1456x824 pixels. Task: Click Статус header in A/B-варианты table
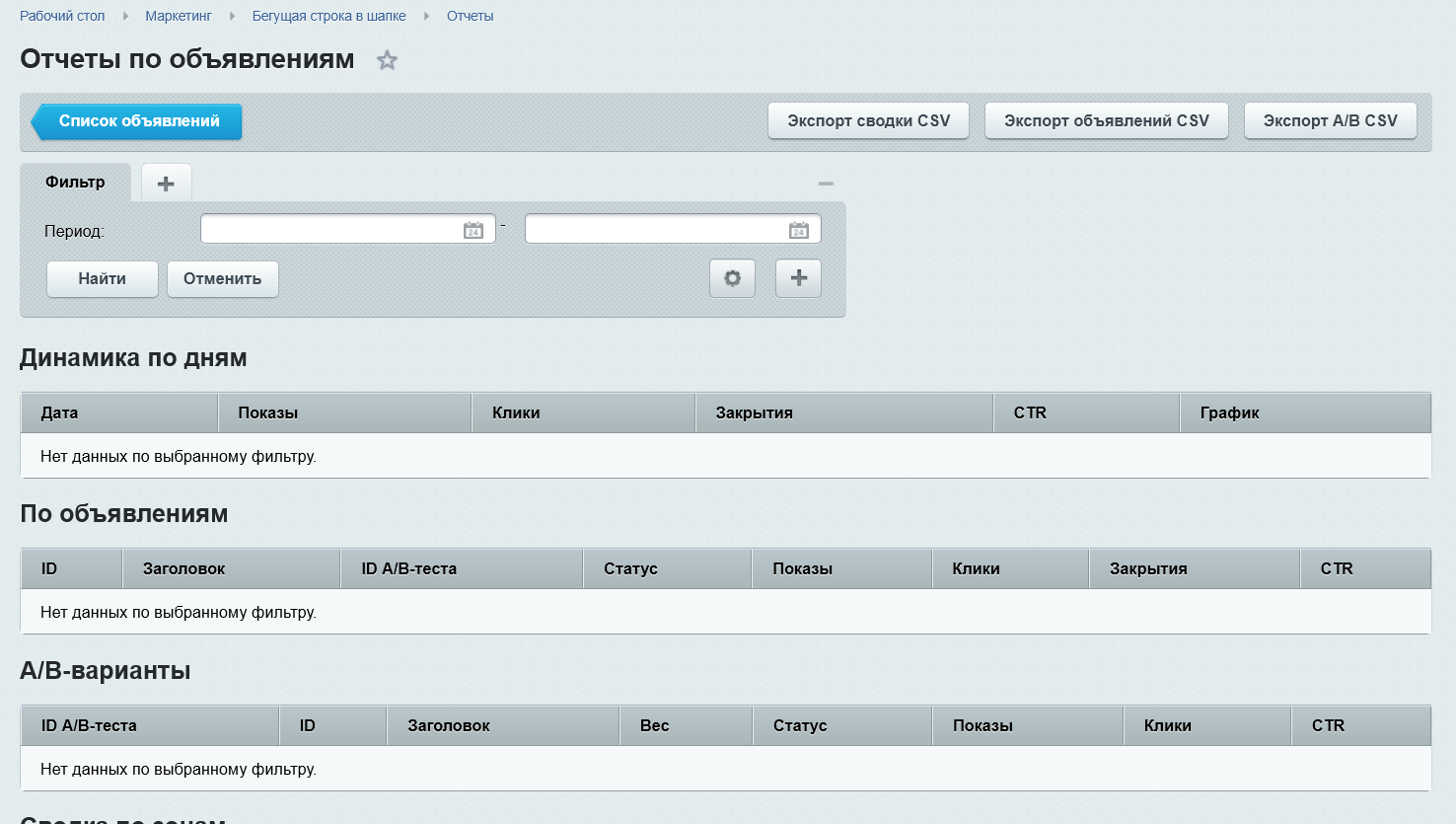(843, 725)
